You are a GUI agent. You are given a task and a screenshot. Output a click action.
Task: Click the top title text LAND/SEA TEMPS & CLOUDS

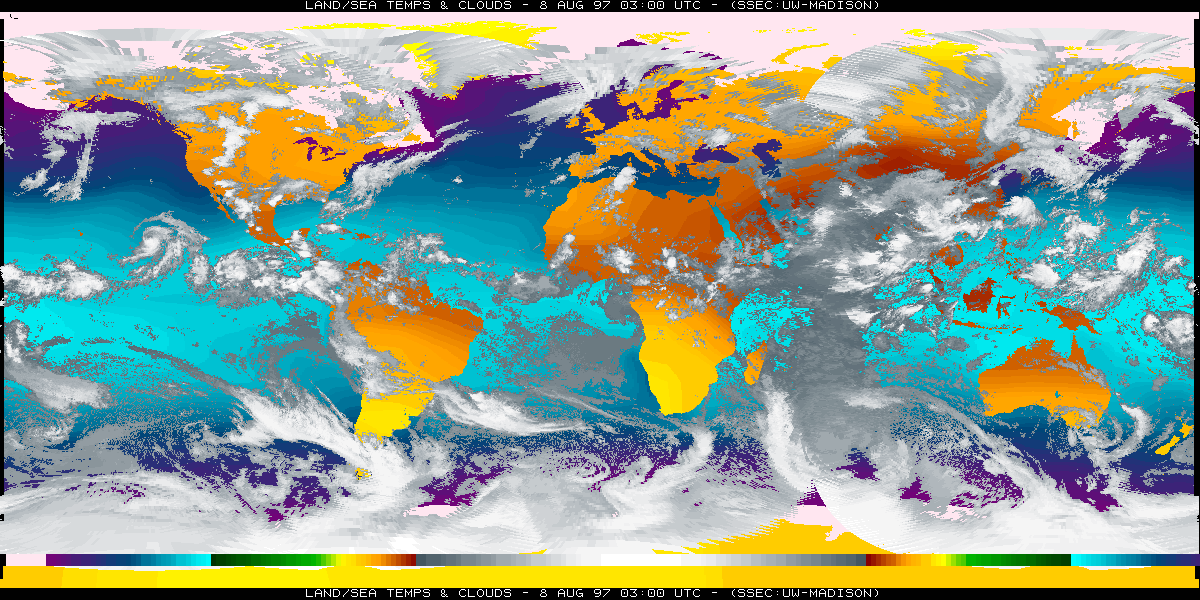point(410,5)
